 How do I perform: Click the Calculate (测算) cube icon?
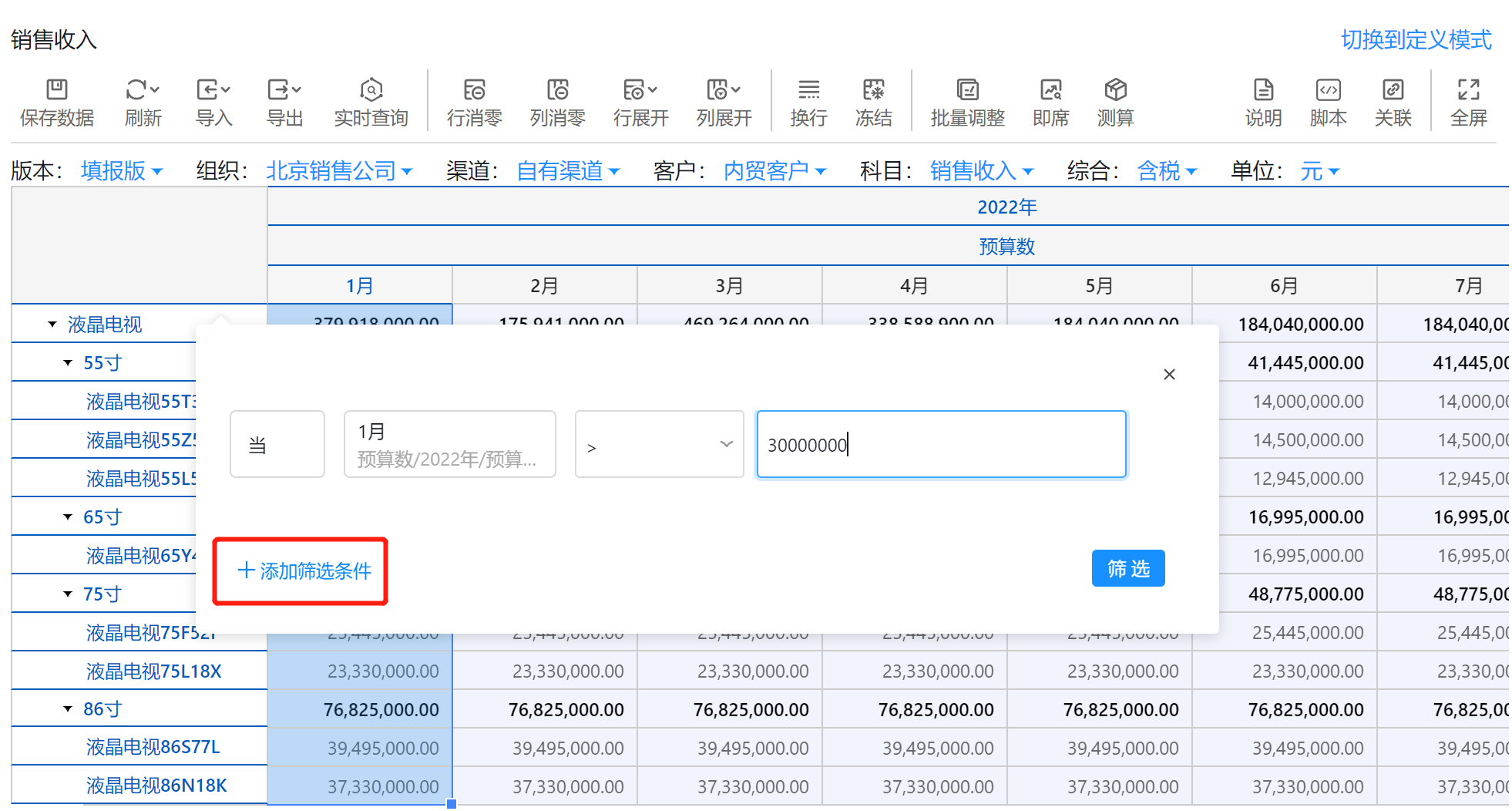click(x=1115, y=90)
